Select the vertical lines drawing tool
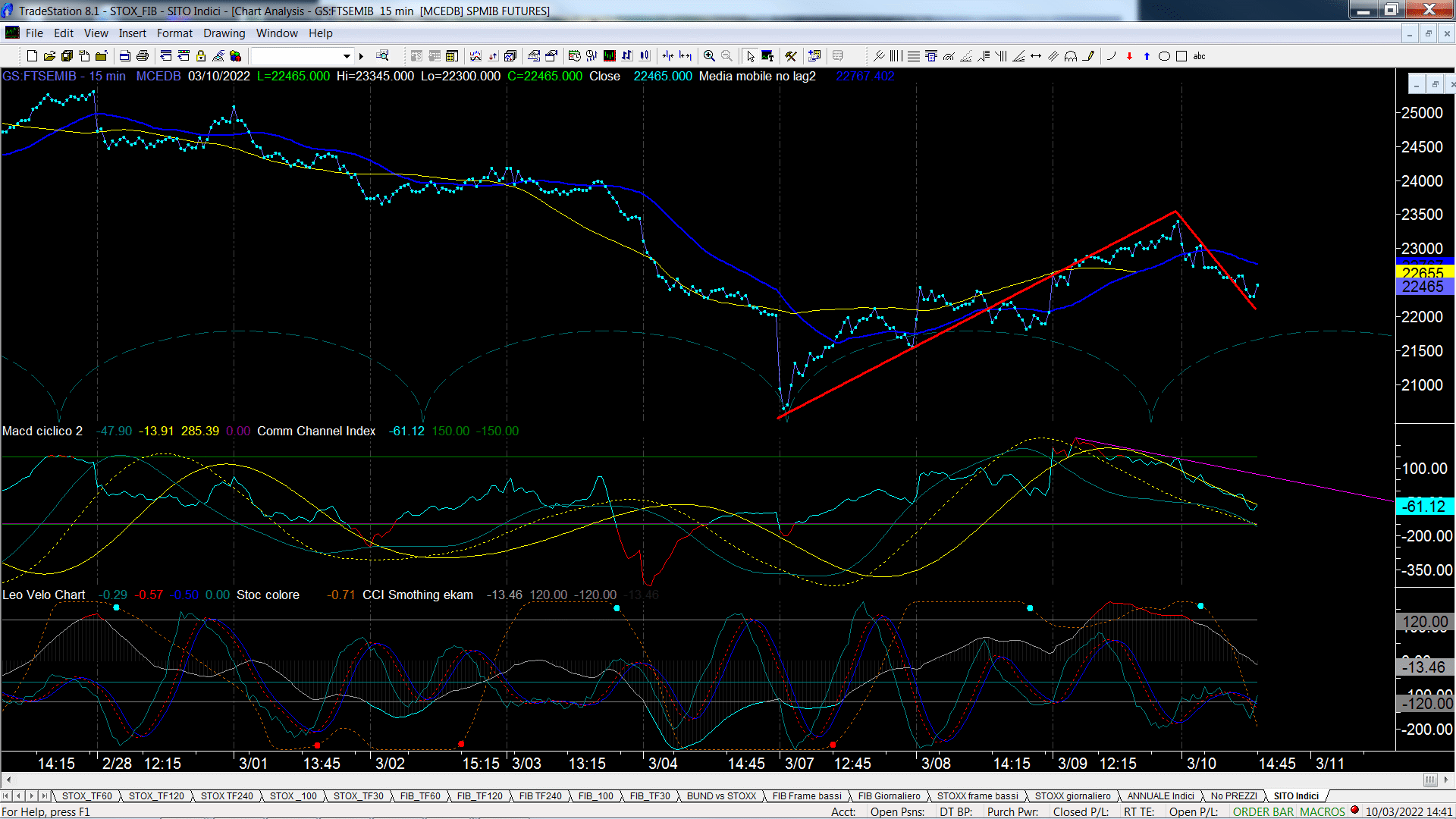The image size is (1456, 819). (x=896, y=56)
